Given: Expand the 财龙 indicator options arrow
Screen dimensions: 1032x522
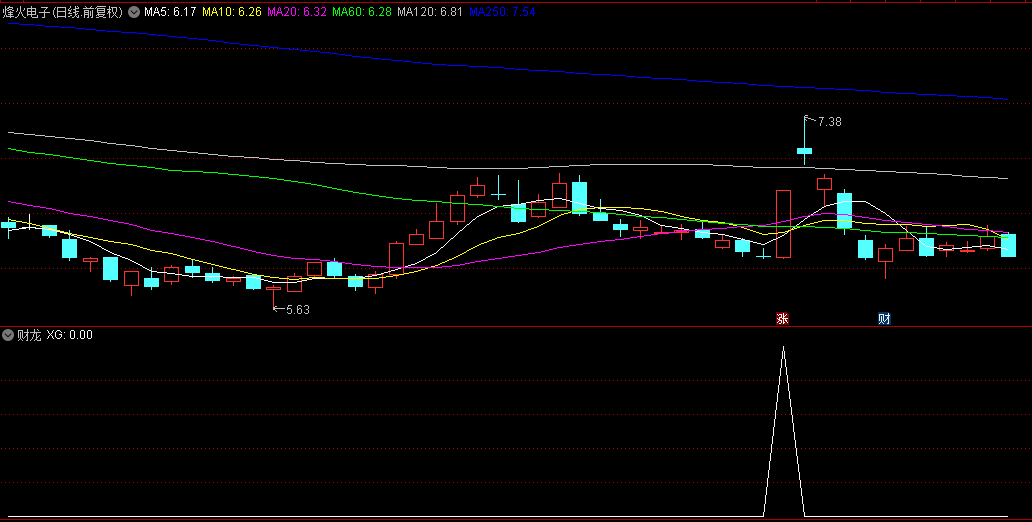Looking at the screenshot, I should (x=8, y=335).
